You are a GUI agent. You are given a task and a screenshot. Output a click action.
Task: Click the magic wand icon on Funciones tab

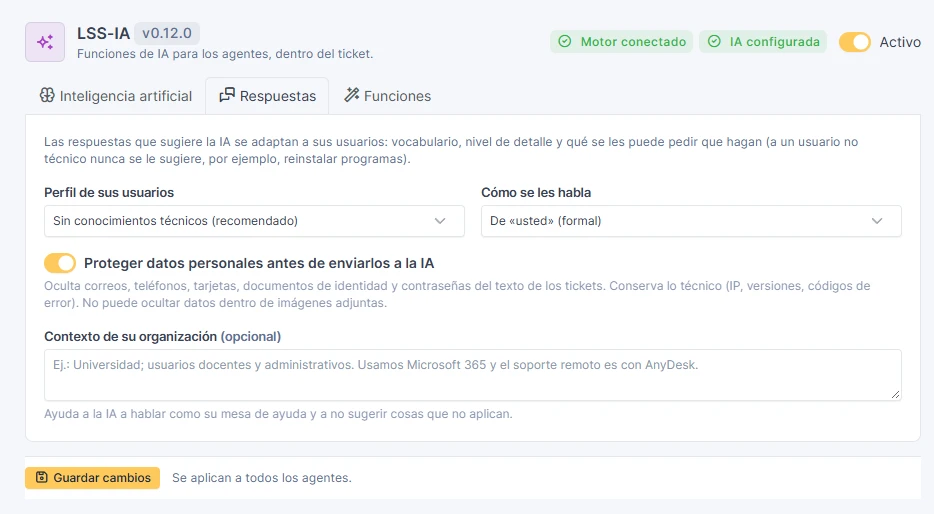click(x=351, y=95)
